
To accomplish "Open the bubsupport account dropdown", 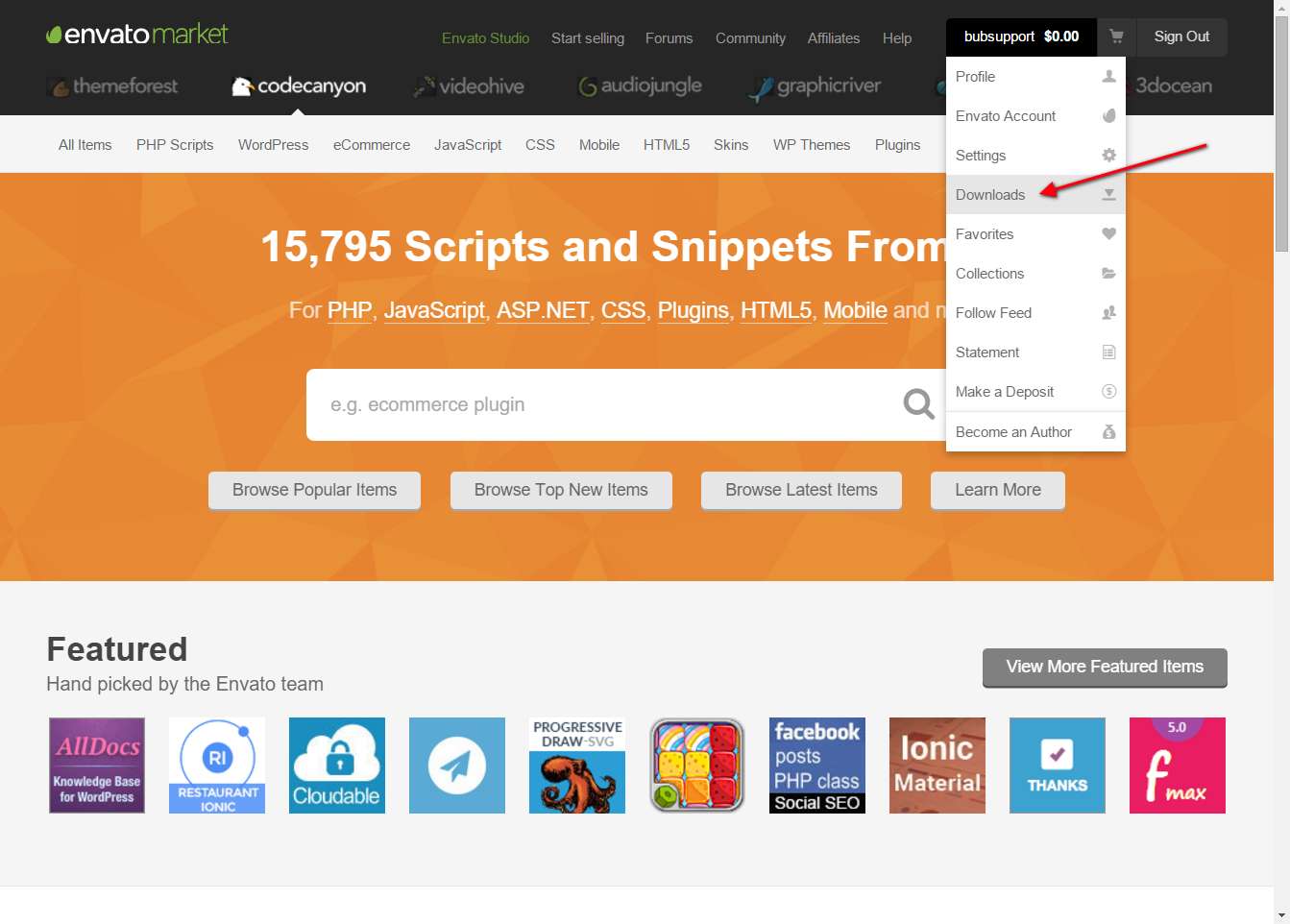I will pos(1022,36).
